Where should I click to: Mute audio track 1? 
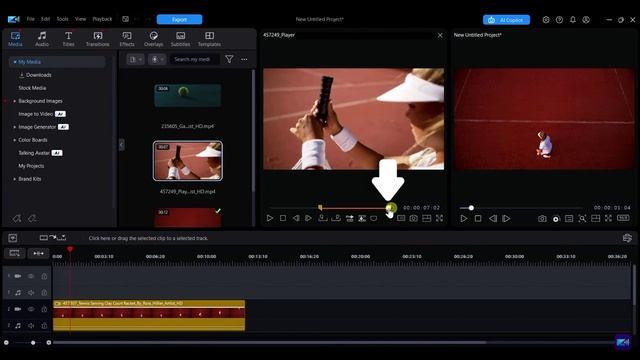31,293
